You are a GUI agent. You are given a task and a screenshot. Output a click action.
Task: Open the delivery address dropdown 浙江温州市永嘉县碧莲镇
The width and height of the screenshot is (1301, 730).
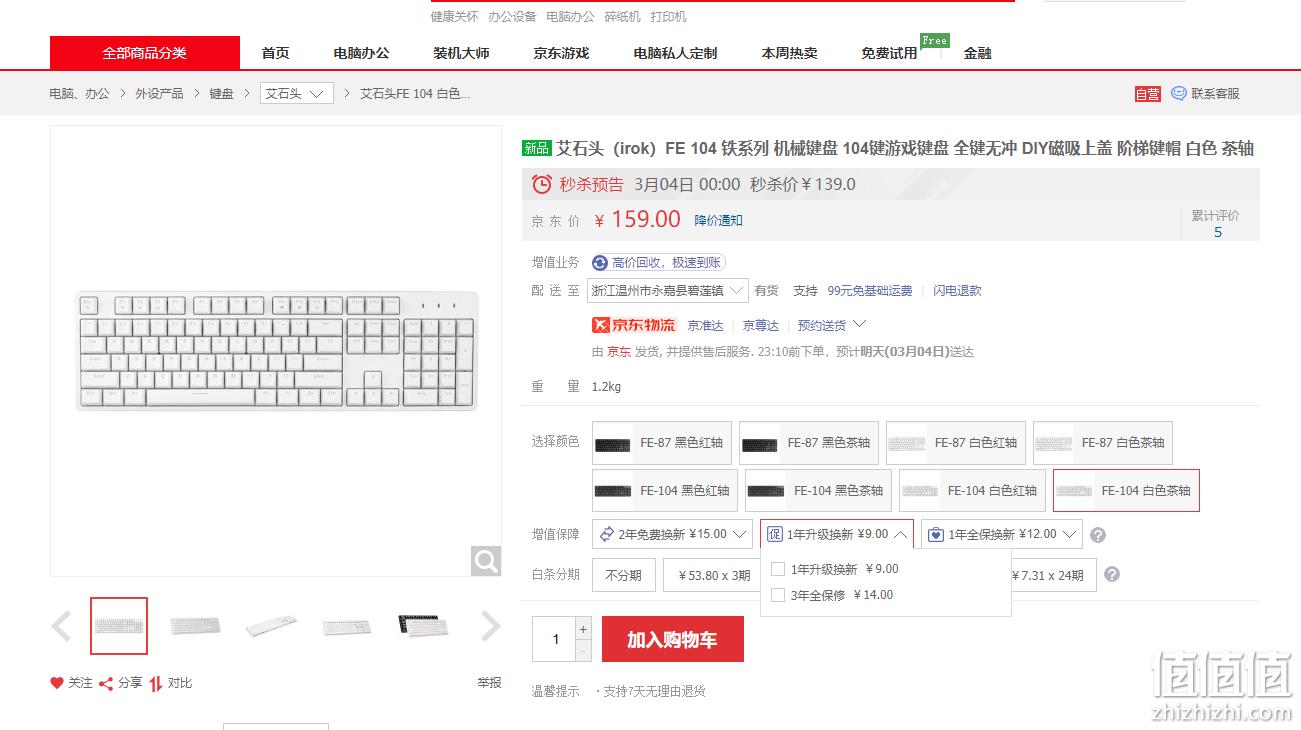pos(668,290)
